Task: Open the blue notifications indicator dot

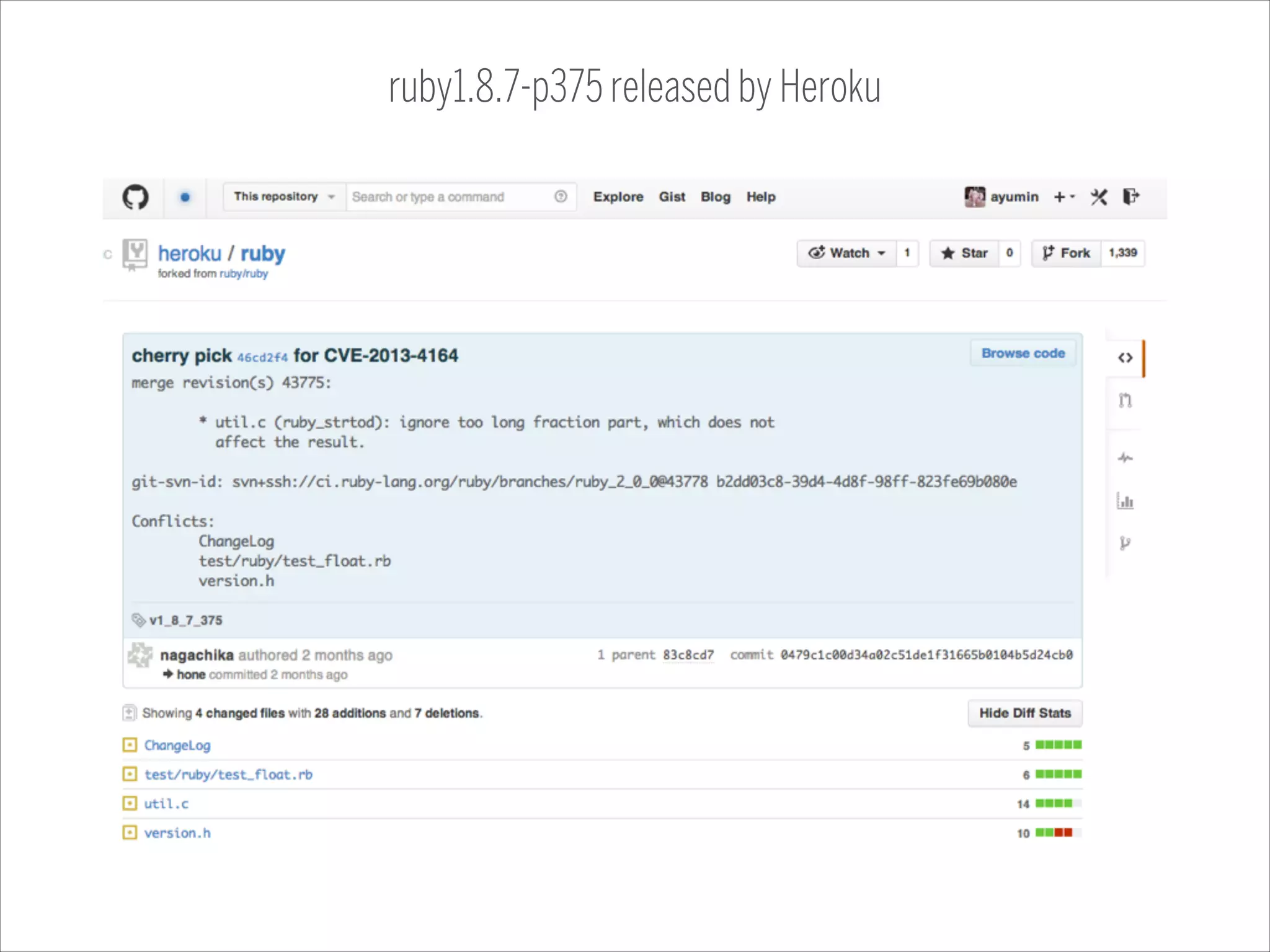Action: click(185, 197)
